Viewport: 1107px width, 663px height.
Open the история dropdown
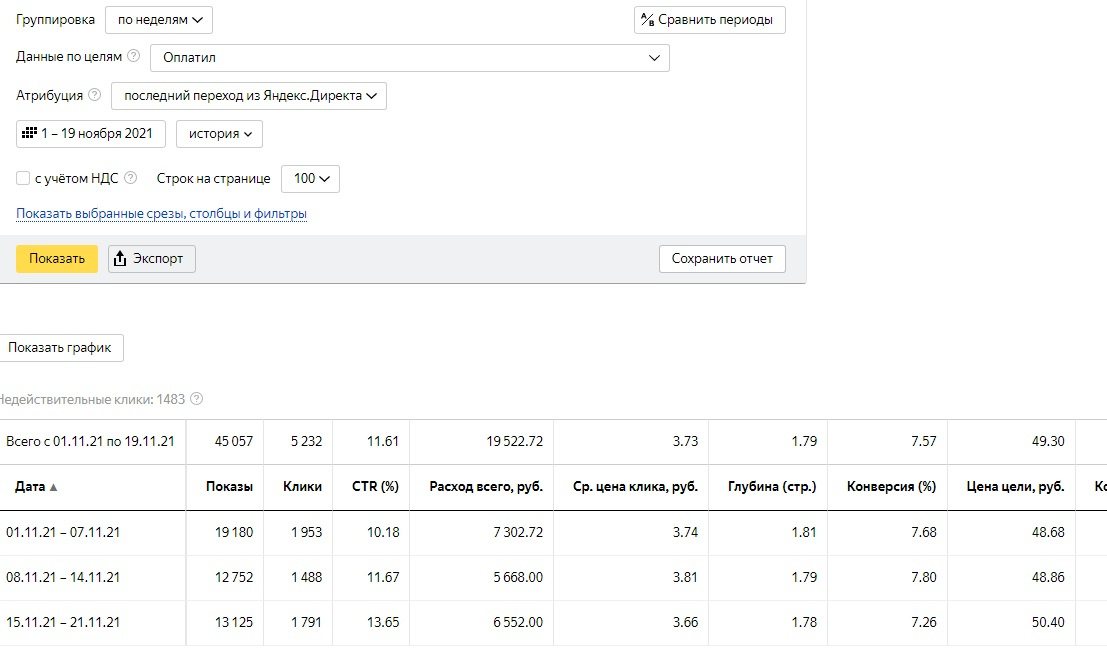219,133
